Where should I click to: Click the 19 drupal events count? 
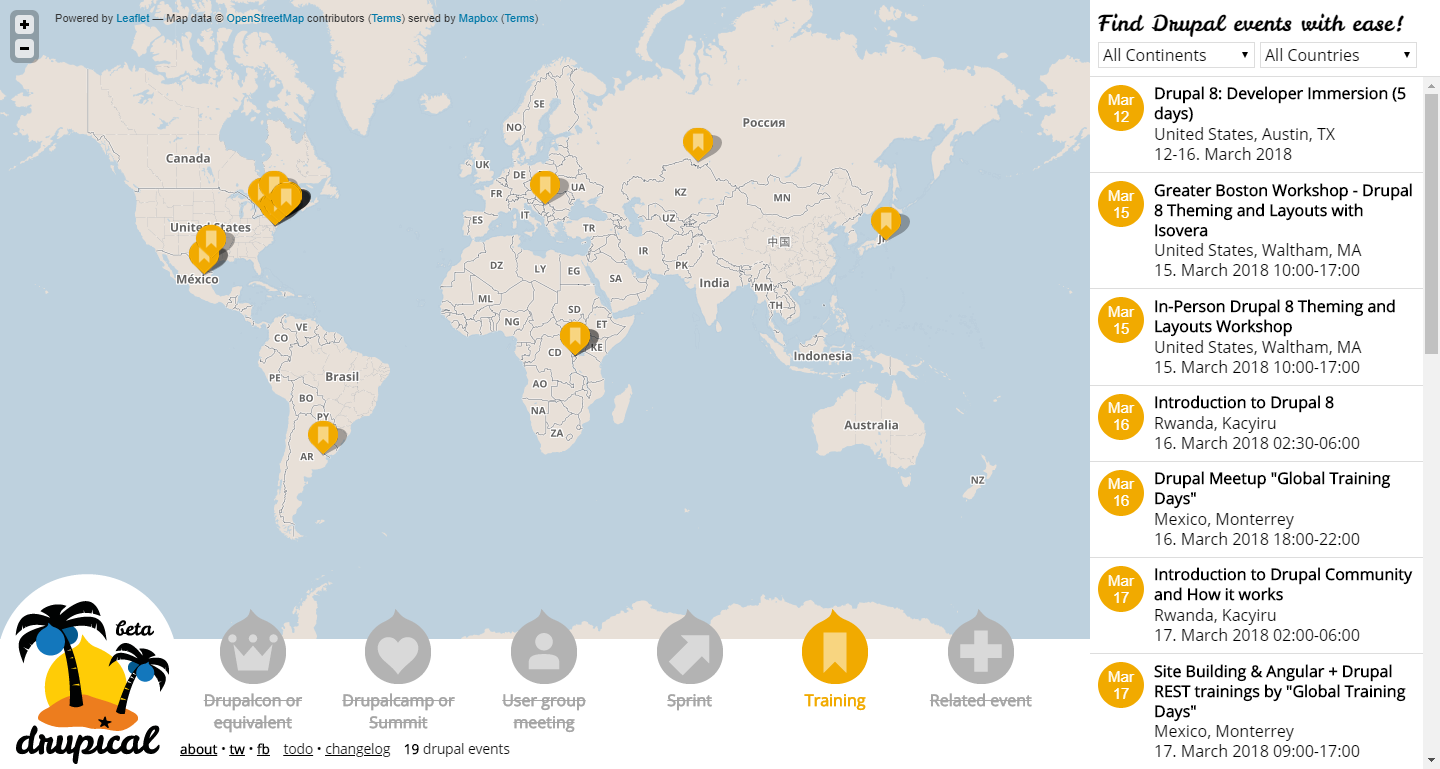coord(457,749)
